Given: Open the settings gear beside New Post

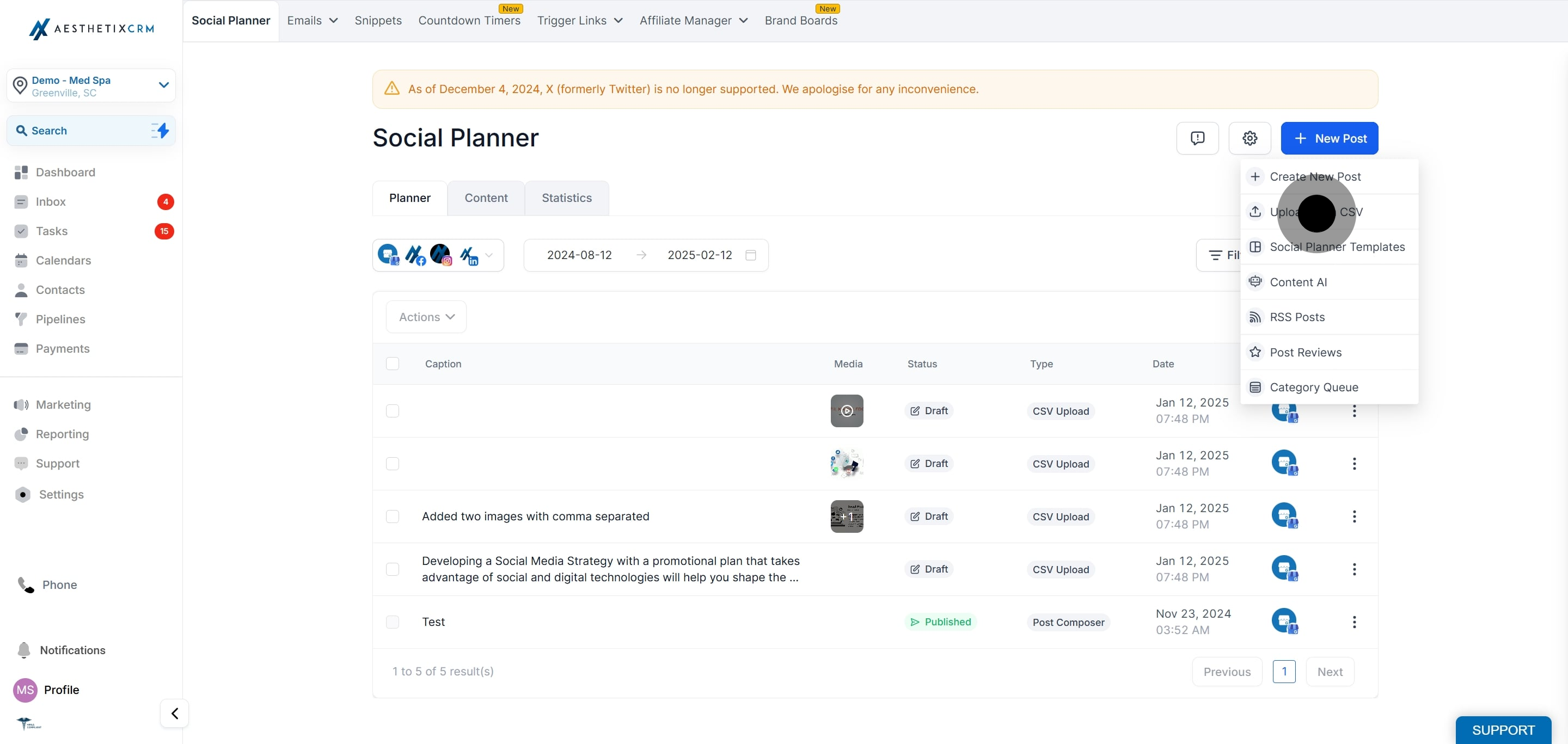Looking at the screenshot, I should (x=1249, y=138).
